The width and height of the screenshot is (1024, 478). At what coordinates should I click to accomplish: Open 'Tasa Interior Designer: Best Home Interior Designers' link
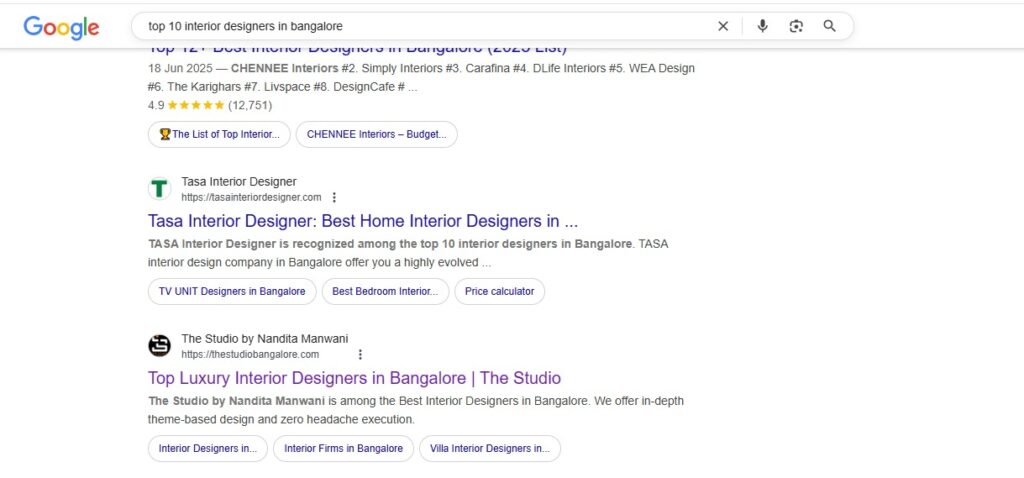tap(362, 221)
